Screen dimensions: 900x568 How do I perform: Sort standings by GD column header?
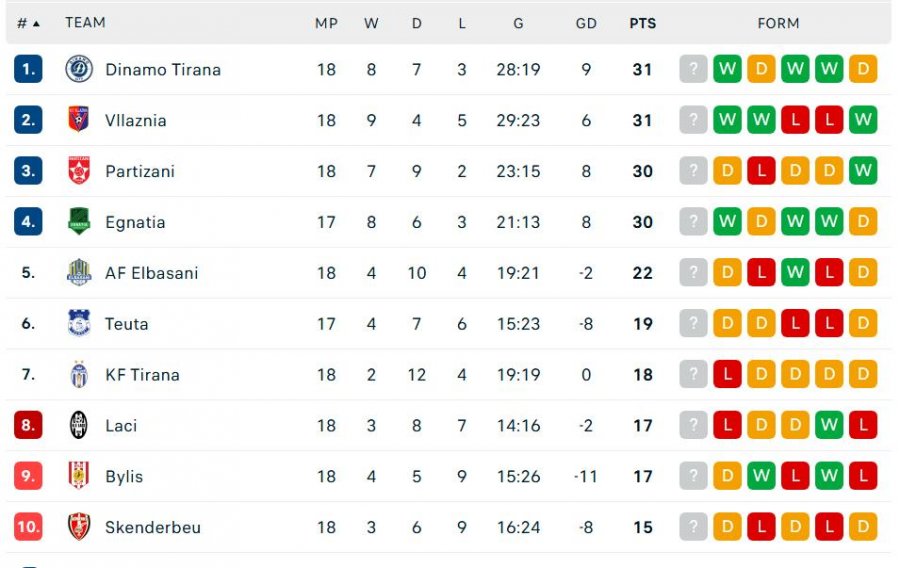(x=586, y=24)
